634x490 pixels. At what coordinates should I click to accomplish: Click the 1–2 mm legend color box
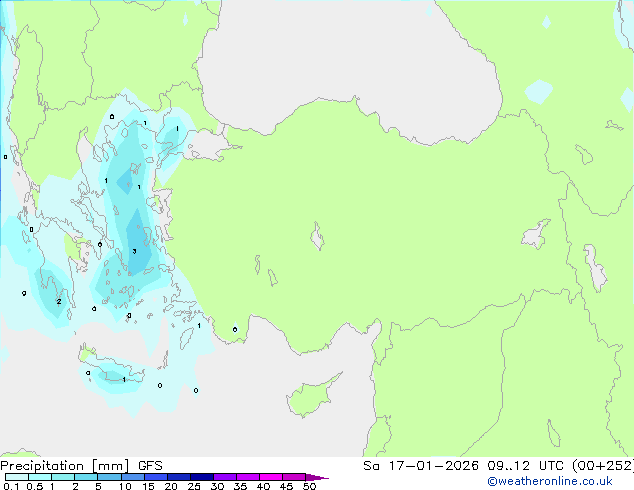tap(63, 477)
